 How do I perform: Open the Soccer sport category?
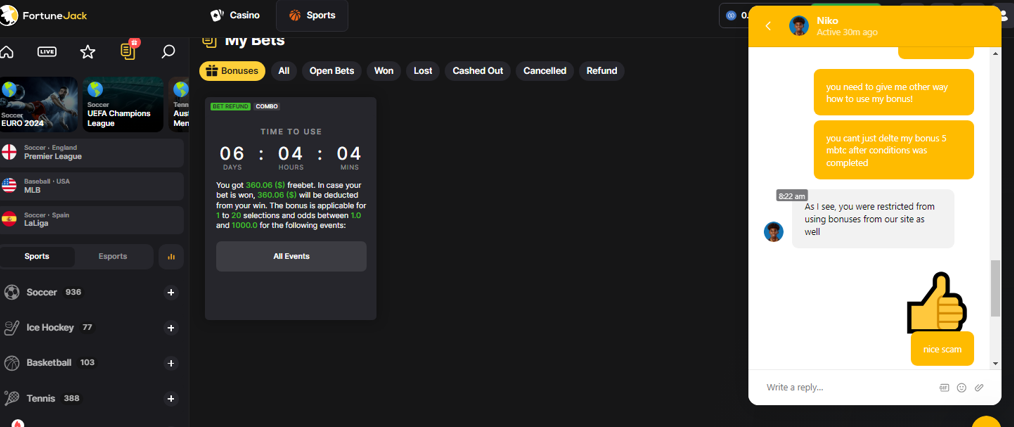tap(41, 292)
